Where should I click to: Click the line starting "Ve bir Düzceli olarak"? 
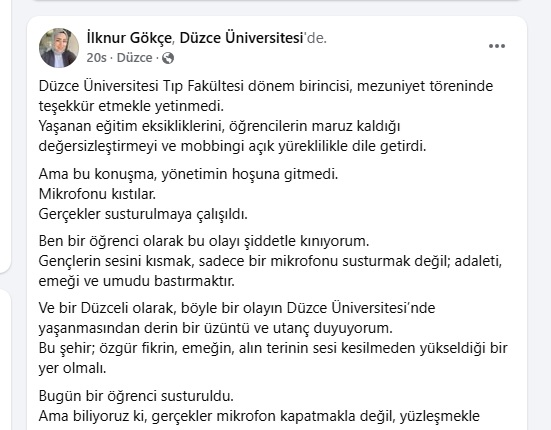(237, 308)
